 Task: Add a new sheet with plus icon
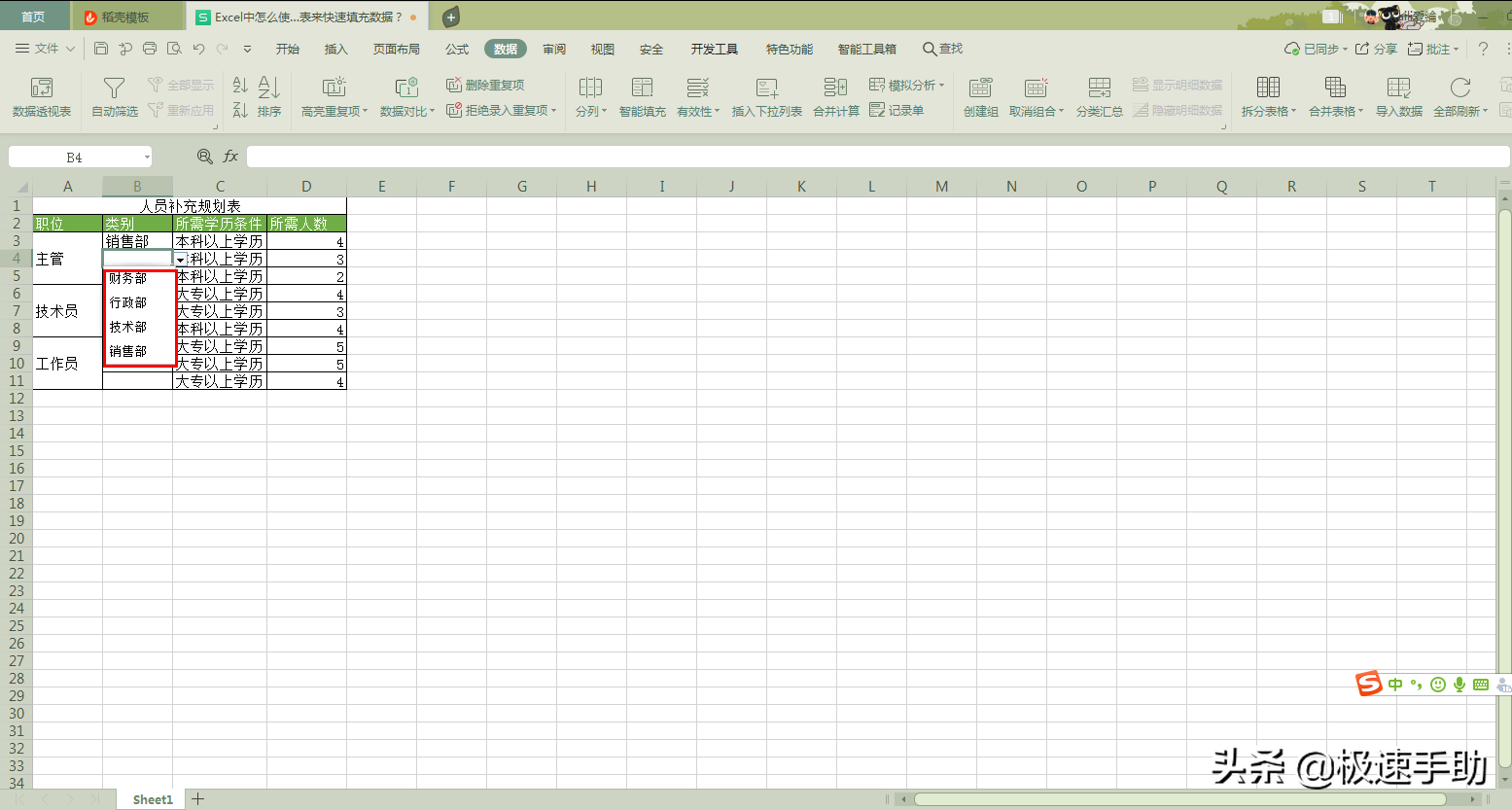click(197, 799)
